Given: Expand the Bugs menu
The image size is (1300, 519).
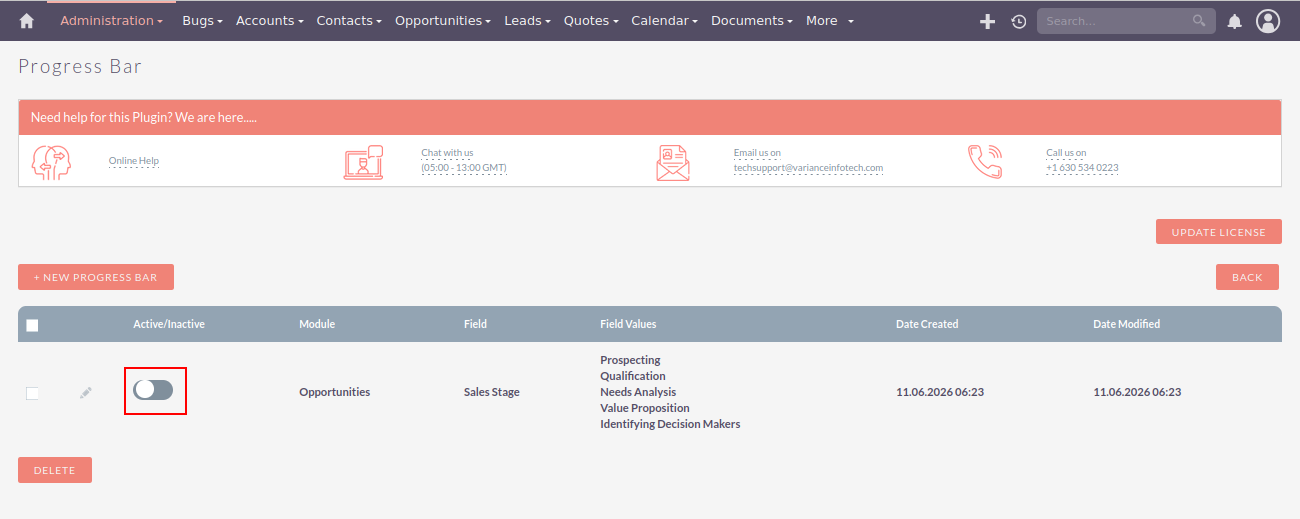Looking at the screenshot, I should (x=202, y=21).
